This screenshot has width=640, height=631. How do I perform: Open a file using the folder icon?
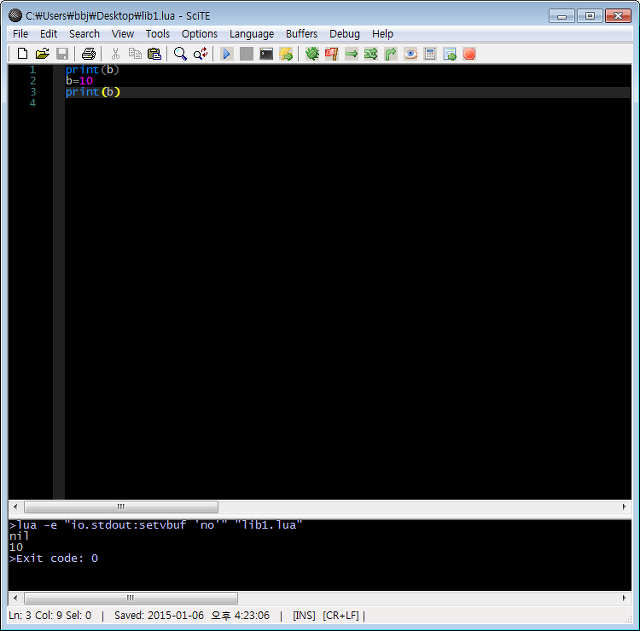pyautogui.click(x=42, y=54)
